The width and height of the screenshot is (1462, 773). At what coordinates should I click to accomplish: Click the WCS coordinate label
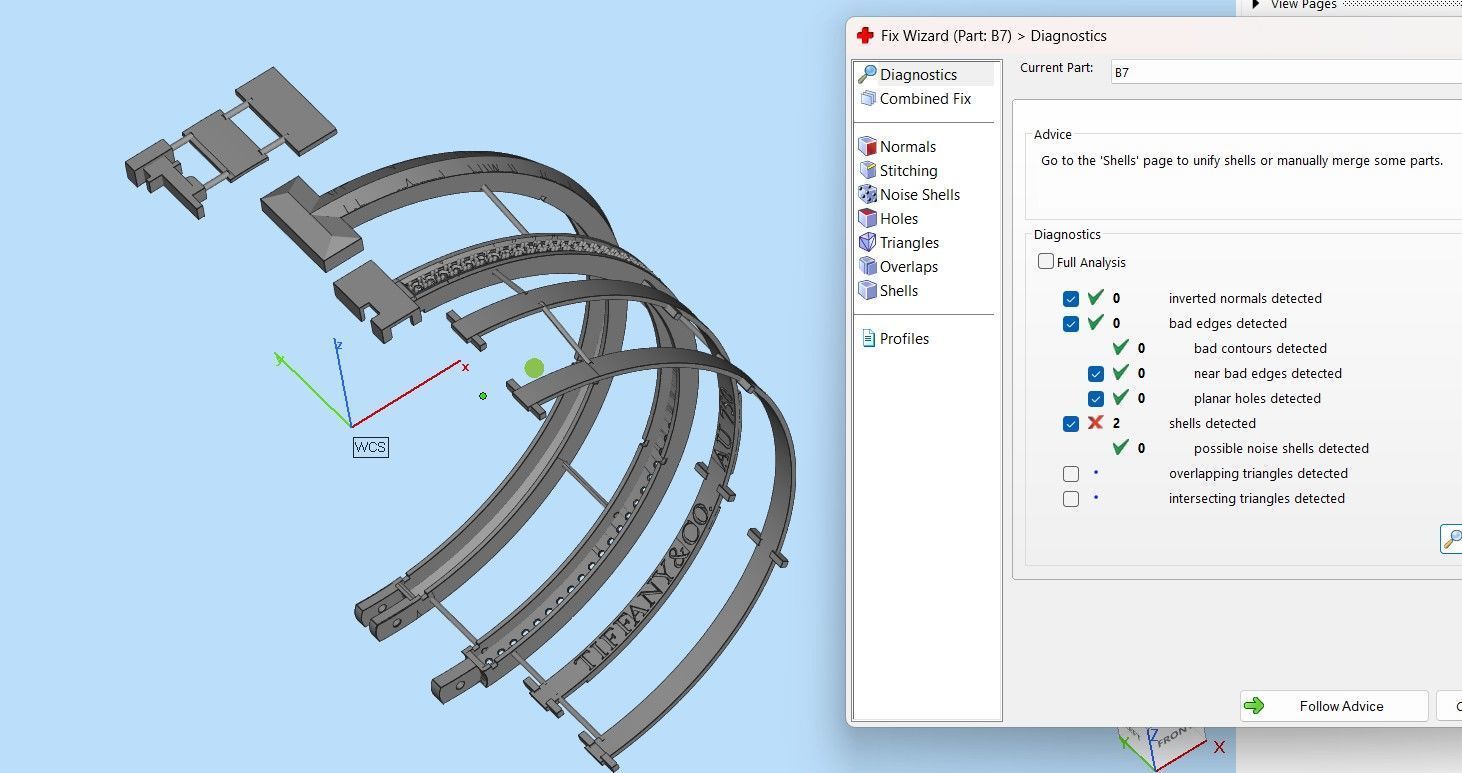pyautogui.click(x=370, y=447)
